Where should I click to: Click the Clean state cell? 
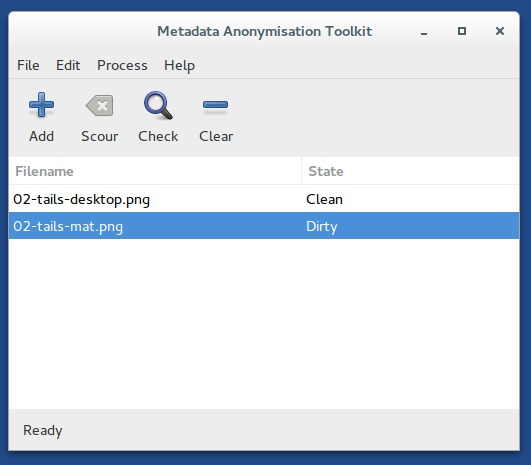pyautogui.click(x=324, y=199)
